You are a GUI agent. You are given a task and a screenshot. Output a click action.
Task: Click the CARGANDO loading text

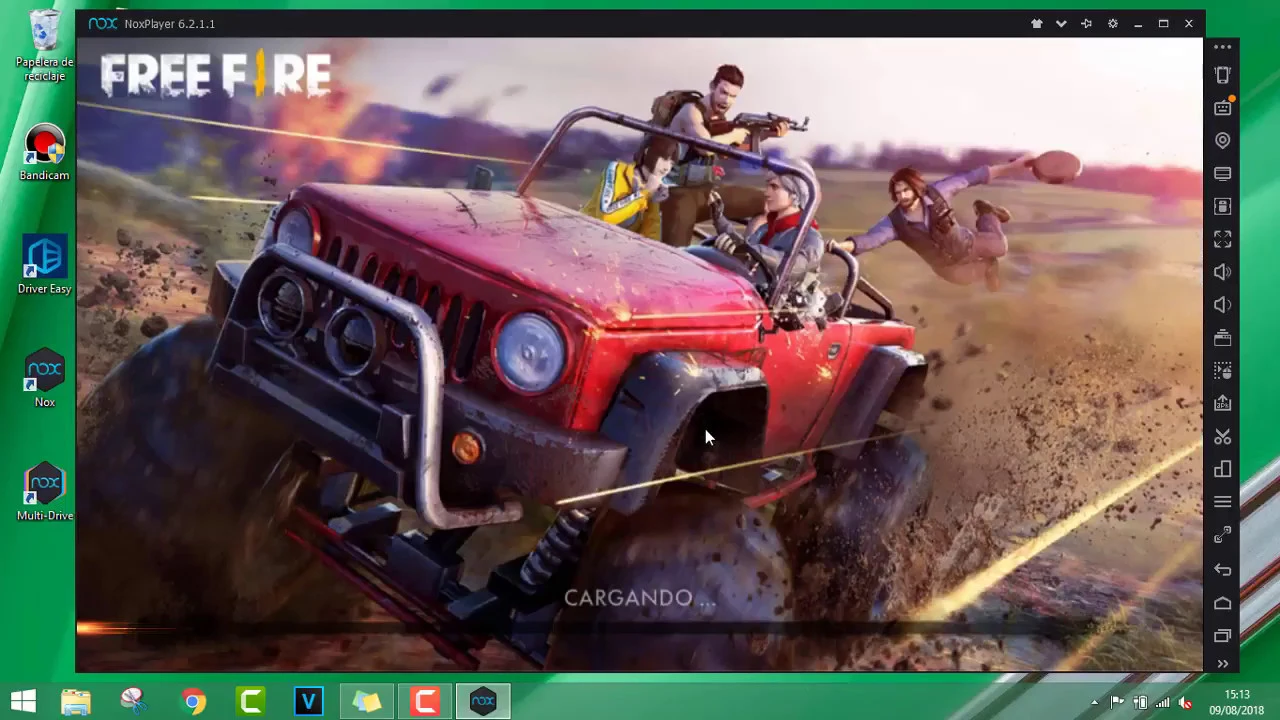[x=640, y=598]
